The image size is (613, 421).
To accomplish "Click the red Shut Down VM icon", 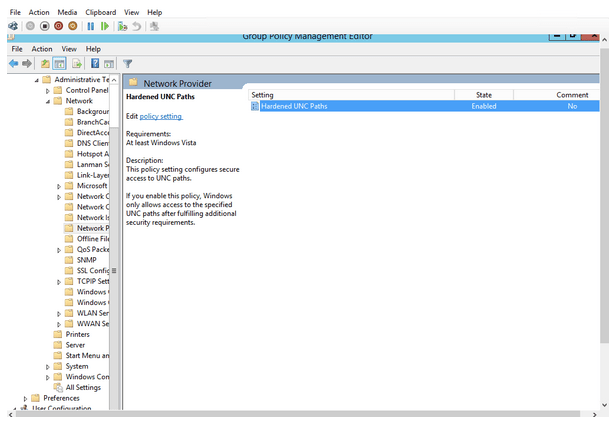I will pos(59,26).
